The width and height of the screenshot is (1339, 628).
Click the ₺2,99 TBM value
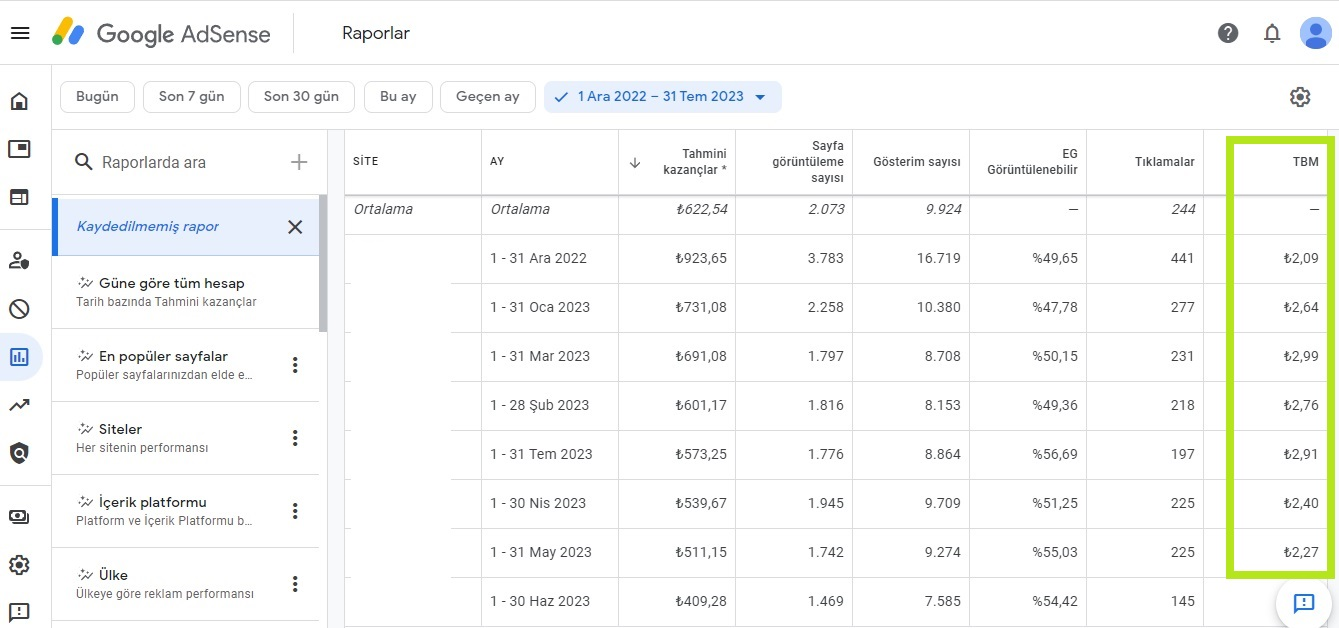1301,357
